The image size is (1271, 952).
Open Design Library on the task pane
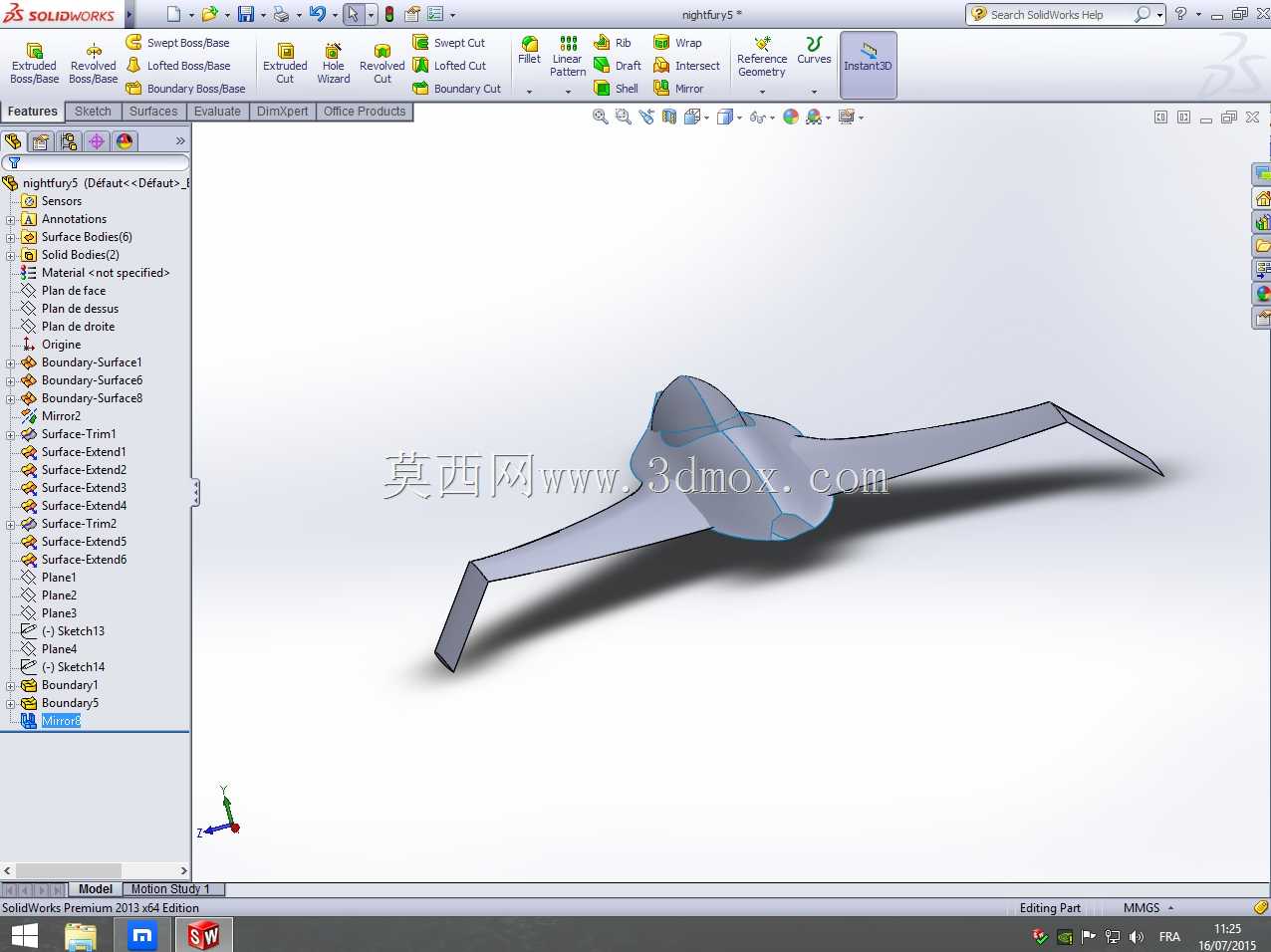click(1262, 222)
